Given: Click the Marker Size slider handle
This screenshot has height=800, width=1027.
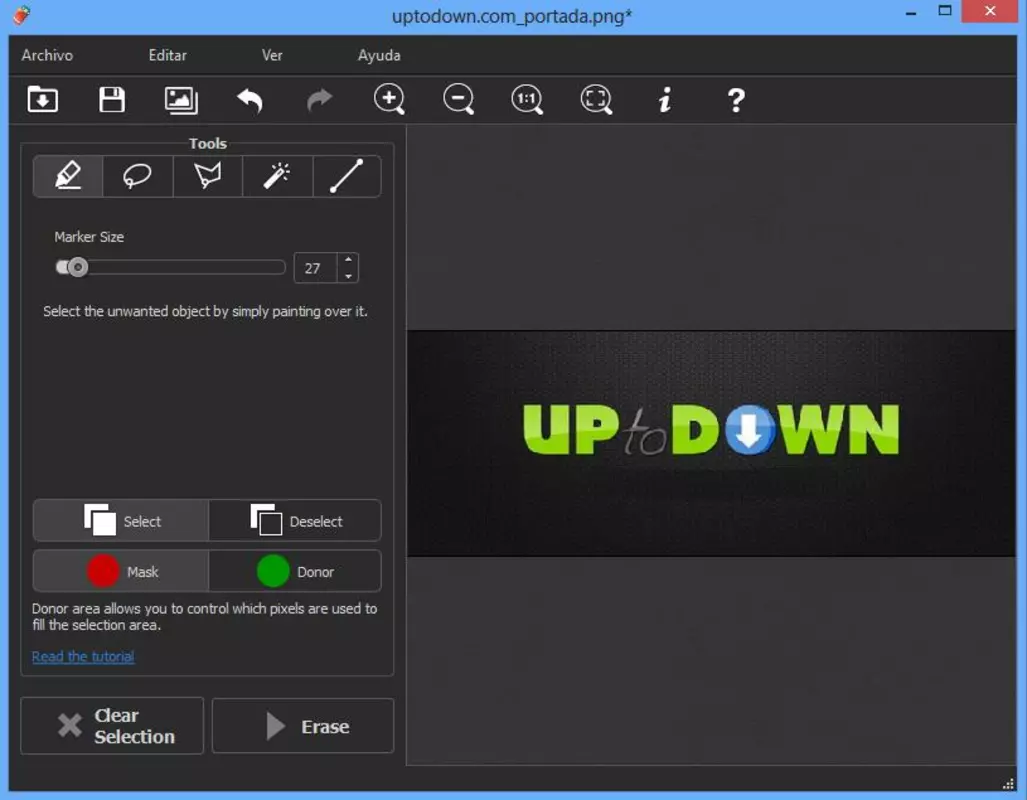Looking at the screenshot, I should click(x=77, y=267).
